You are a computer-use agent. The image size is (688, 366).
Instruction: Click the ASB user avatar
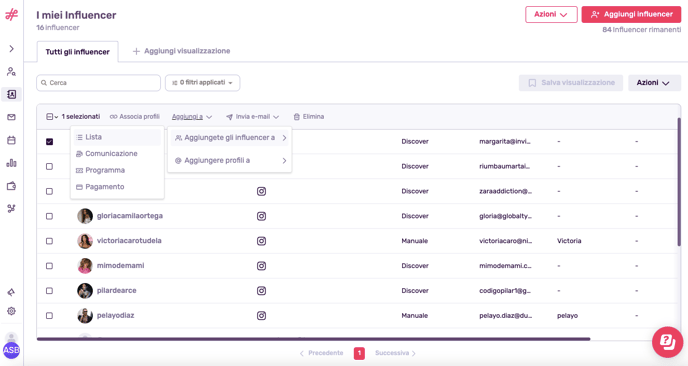pyautogui.click(x=11, y=350)
